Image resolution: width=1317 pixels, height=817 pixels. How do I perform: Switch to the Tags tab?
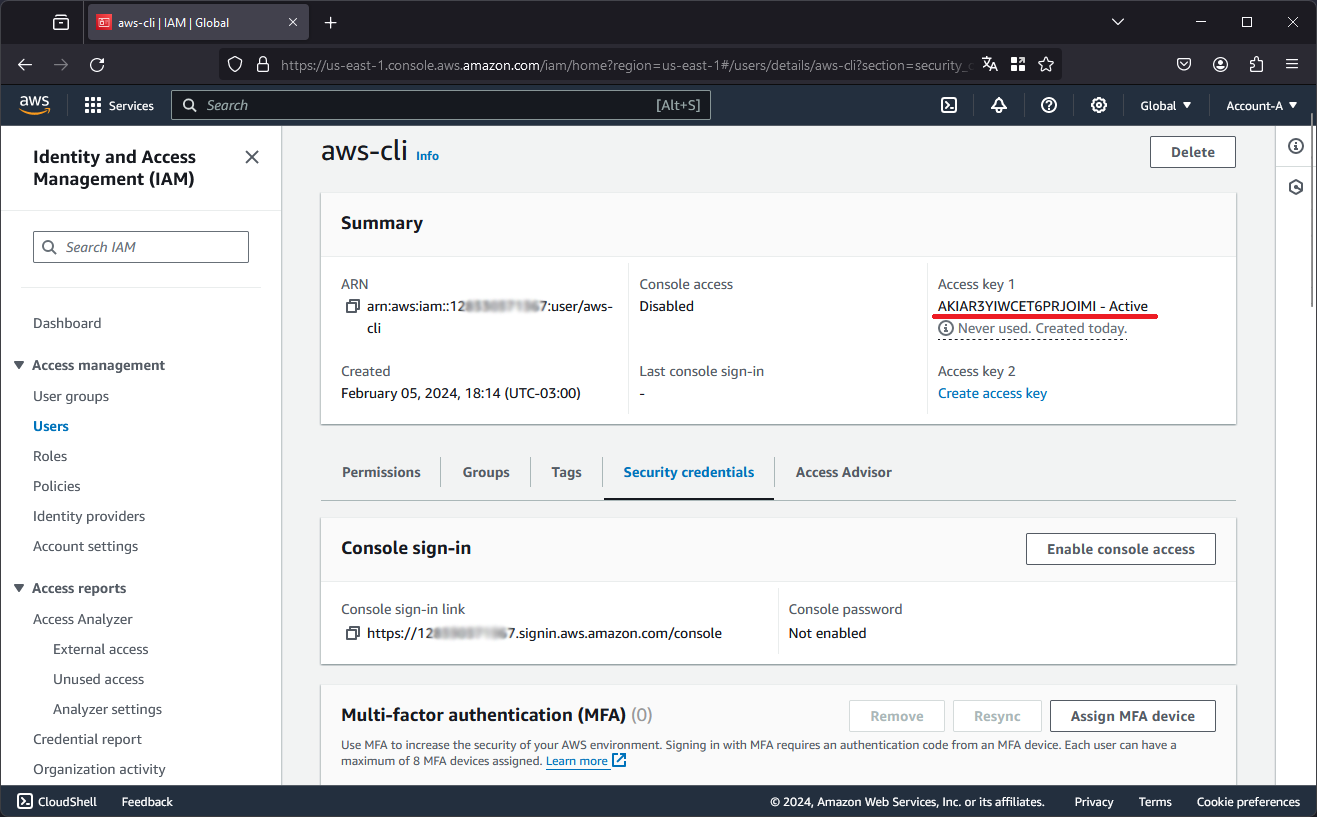click(566, 472)
